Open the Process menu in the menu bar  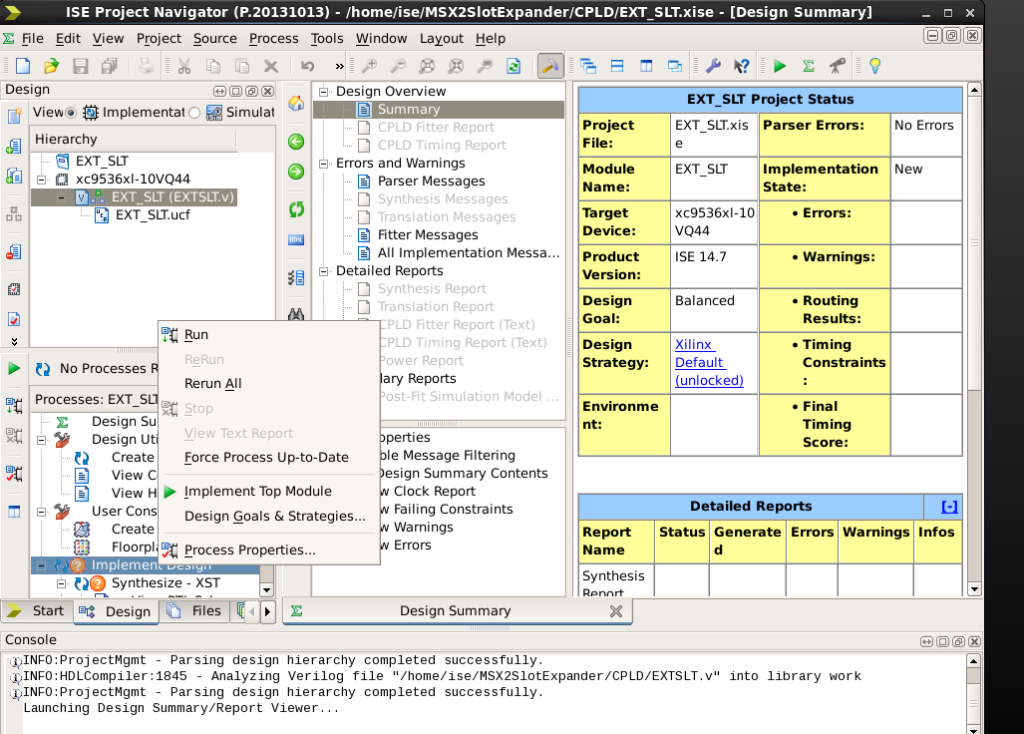273,38
